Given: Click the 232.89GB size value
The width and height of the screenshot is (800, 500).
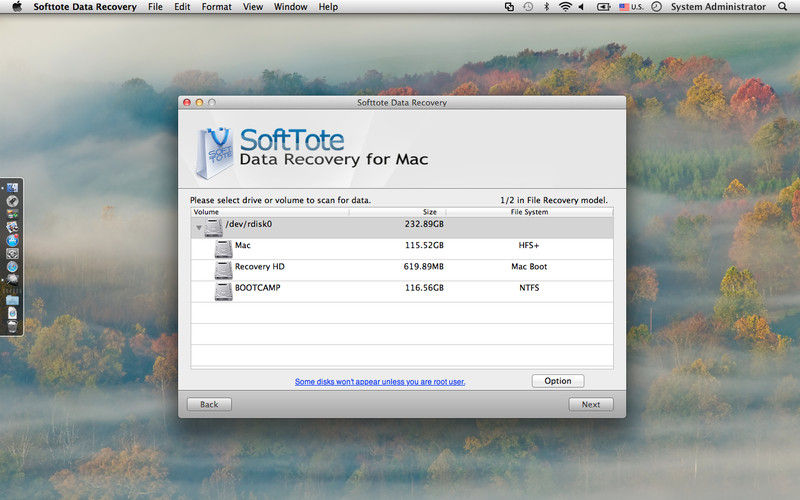Looking at the screenshot, I should pos(424,224).
